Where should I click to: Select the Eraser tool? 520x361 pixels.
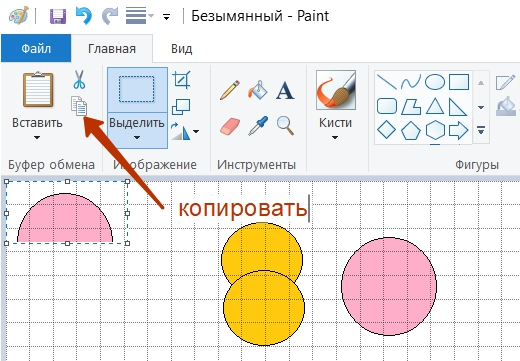pos(230,126)
